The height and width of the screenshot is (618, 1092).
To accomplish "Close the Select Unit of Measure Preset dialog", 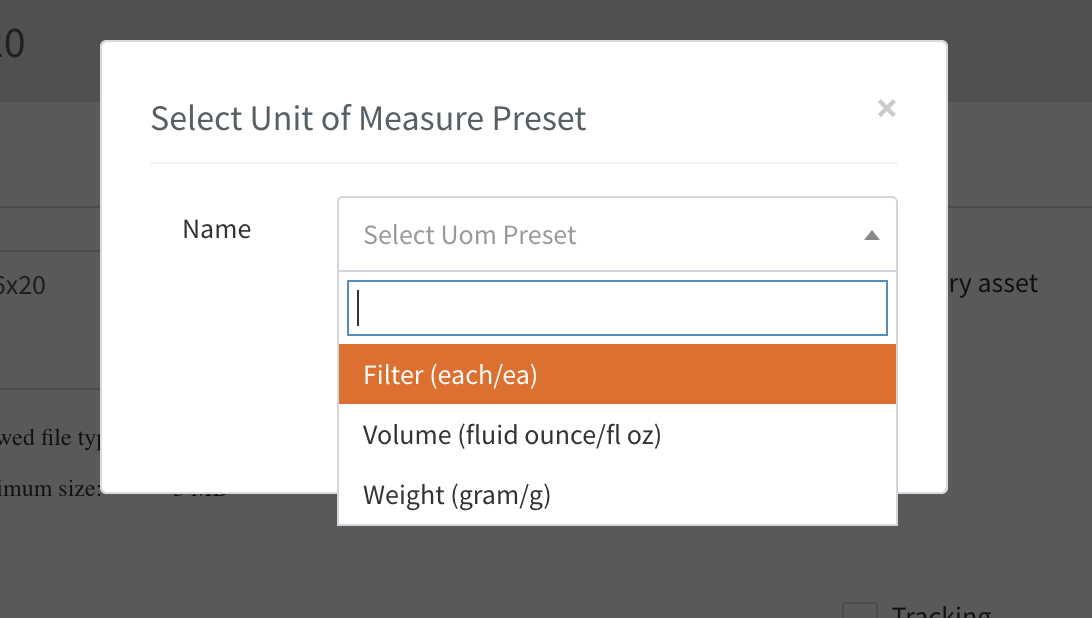I will point(886,109).
